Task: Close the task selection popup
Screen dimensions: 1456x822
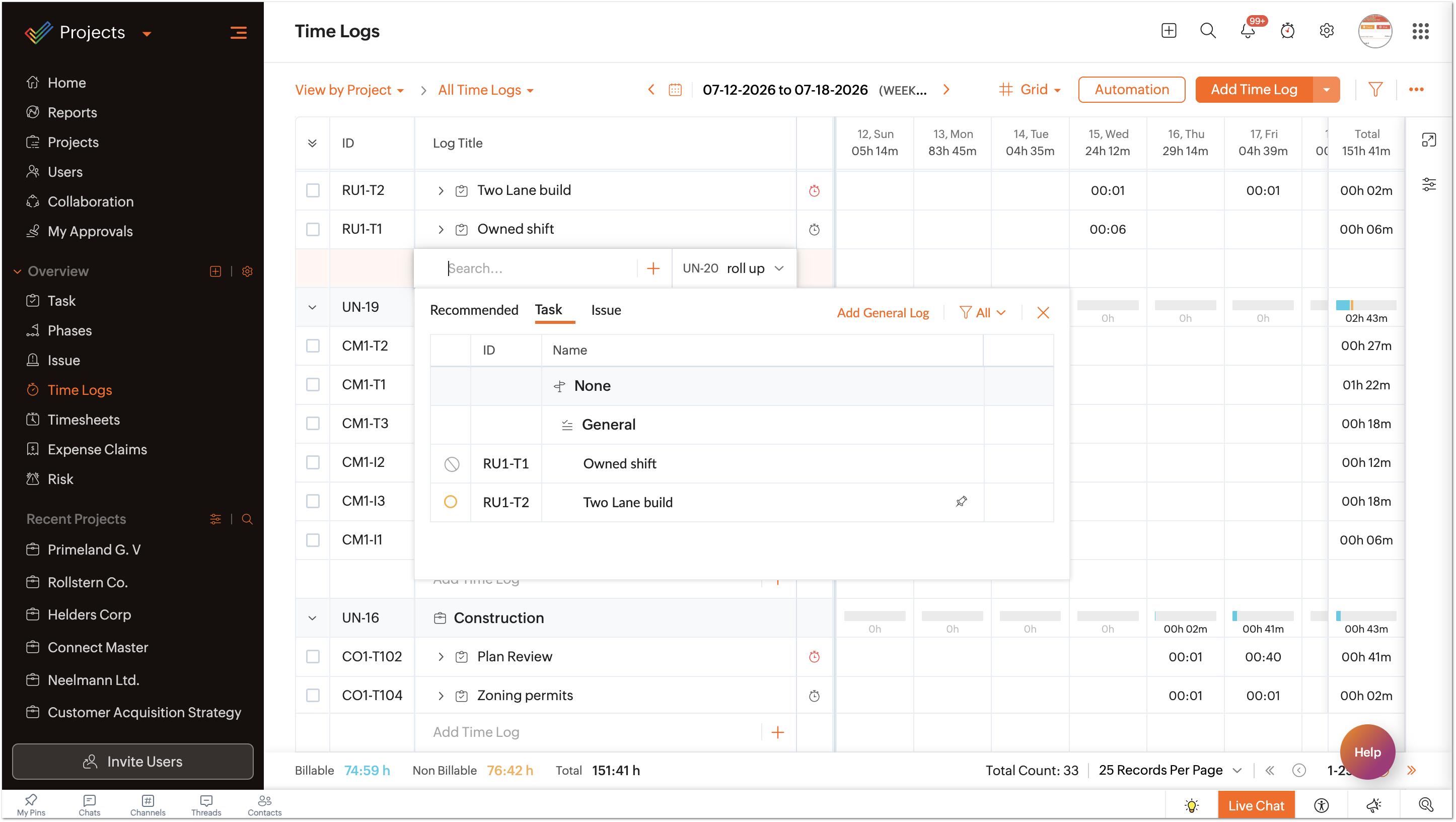Action: click(1043, 313)
